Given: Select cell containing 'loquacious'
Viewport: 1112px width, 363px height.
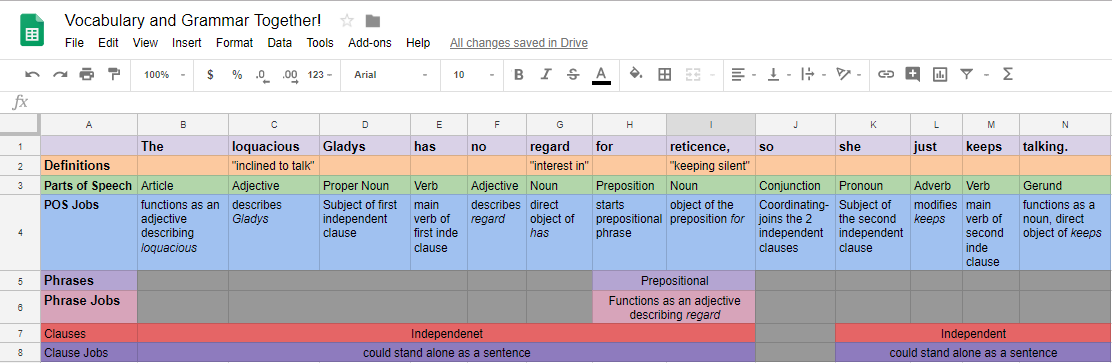Looking at the screenshot, I should (274, 146).
